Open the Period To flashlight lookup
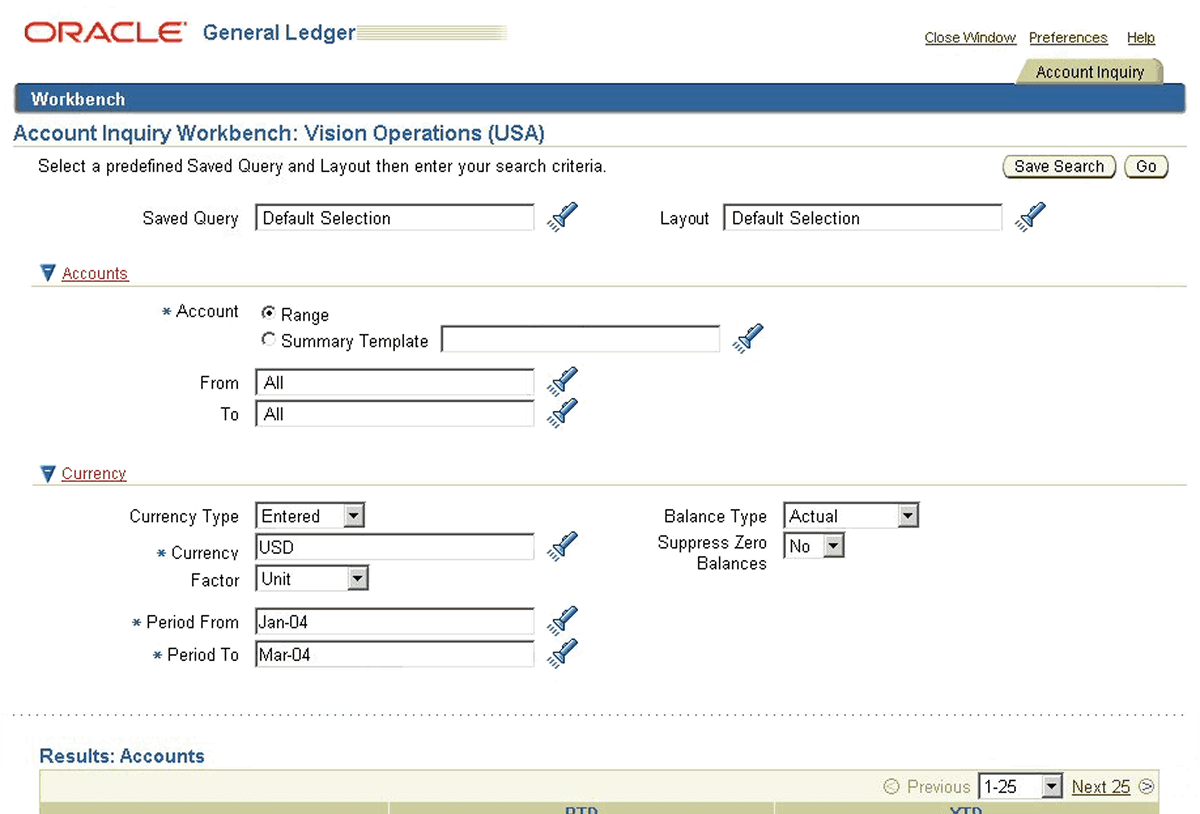 coord(561,653)
